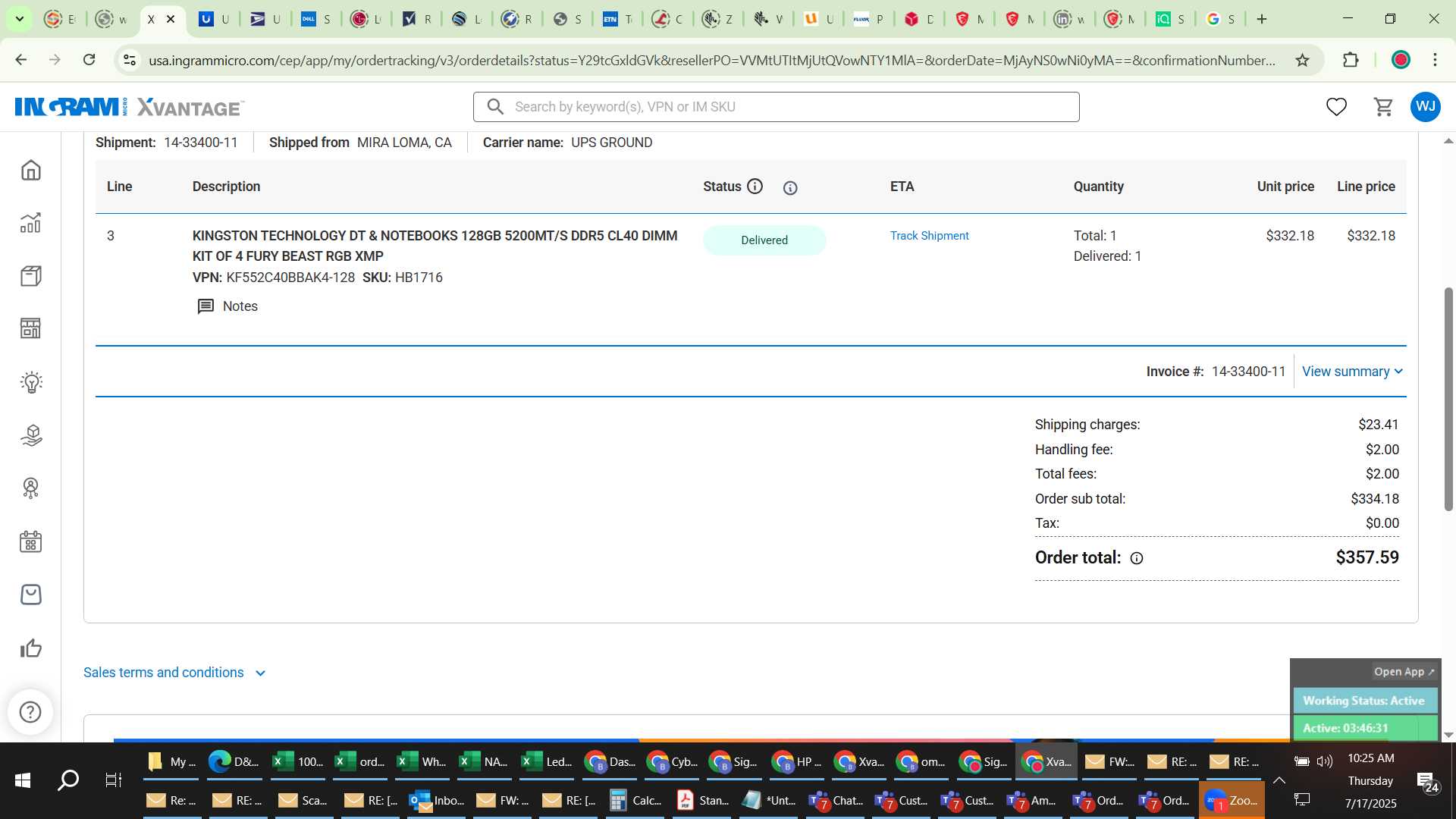Open Task View on the taskbar
This screenshot has height=819, width=1456.
113,780
